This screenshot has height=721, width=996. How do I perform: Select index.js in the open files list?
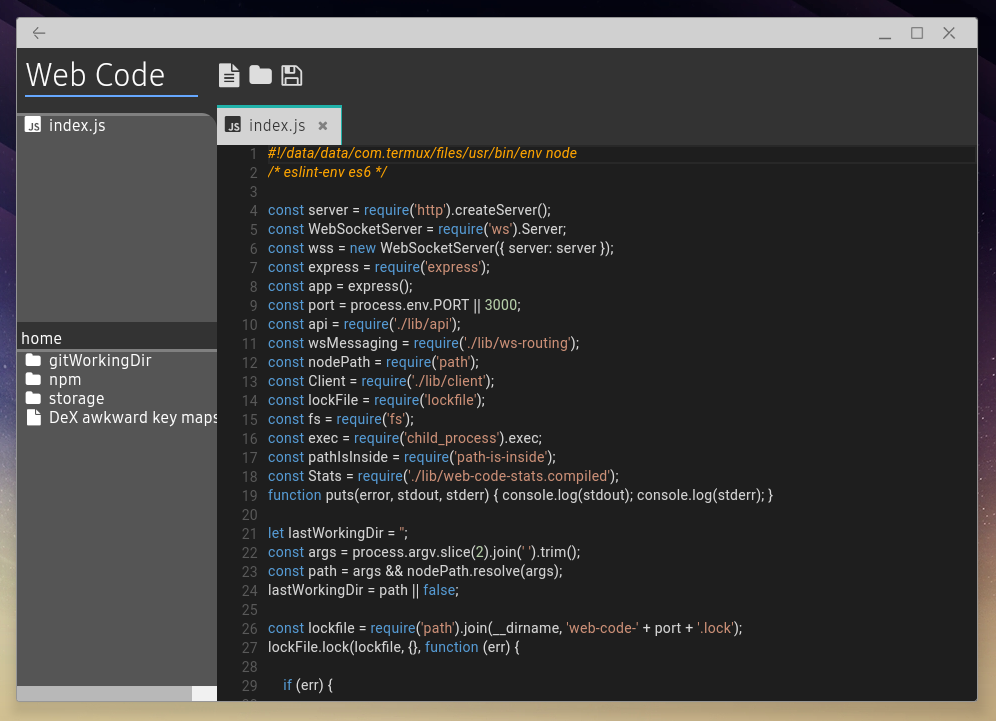[x=78, y=125]
